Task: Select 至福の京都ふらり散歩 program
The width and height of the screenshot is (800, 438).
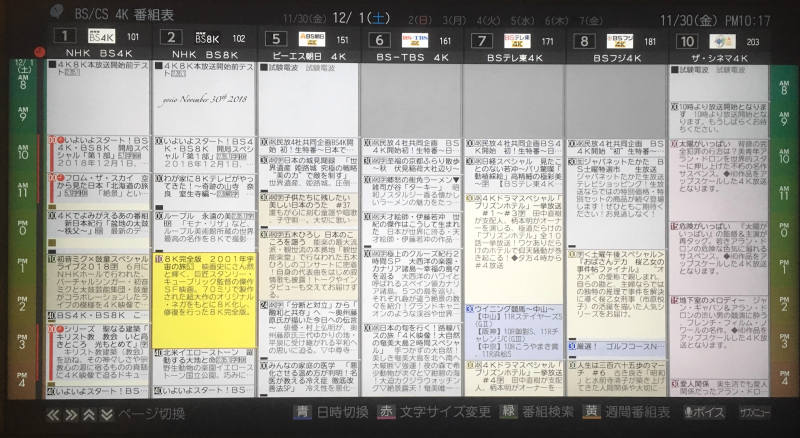Action: pyautogui.click(x=412, y=165)
